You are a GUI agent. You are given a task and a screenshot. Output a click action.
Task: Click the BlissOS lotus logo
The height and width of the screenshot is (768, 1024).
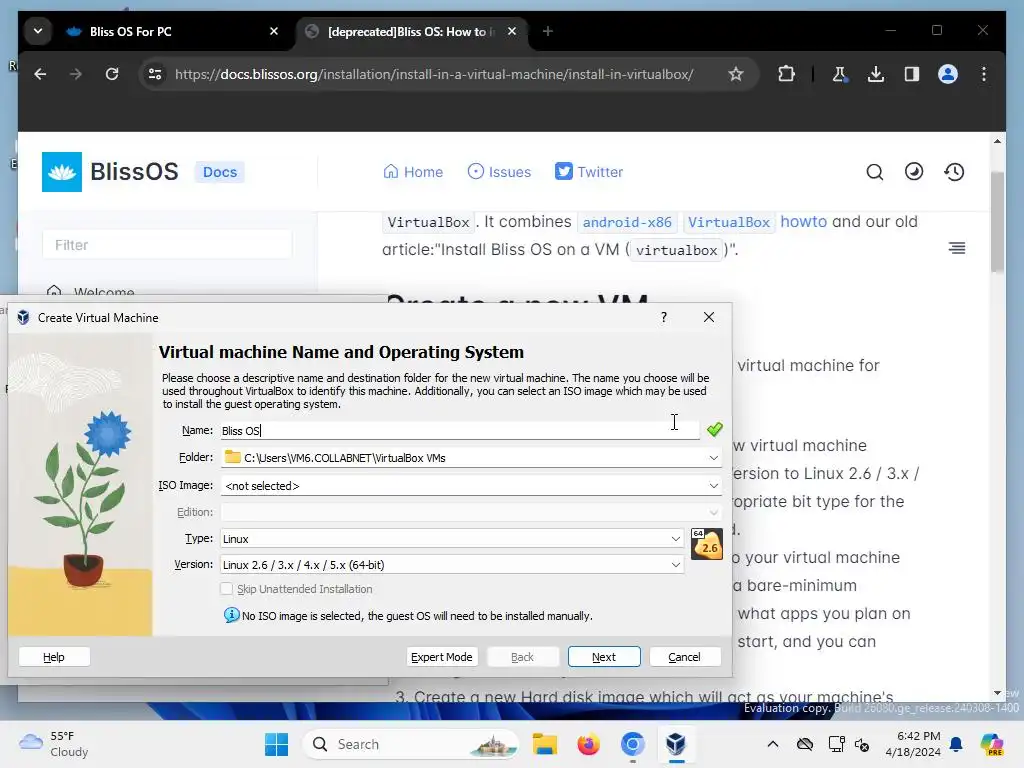tap(62, 172)
